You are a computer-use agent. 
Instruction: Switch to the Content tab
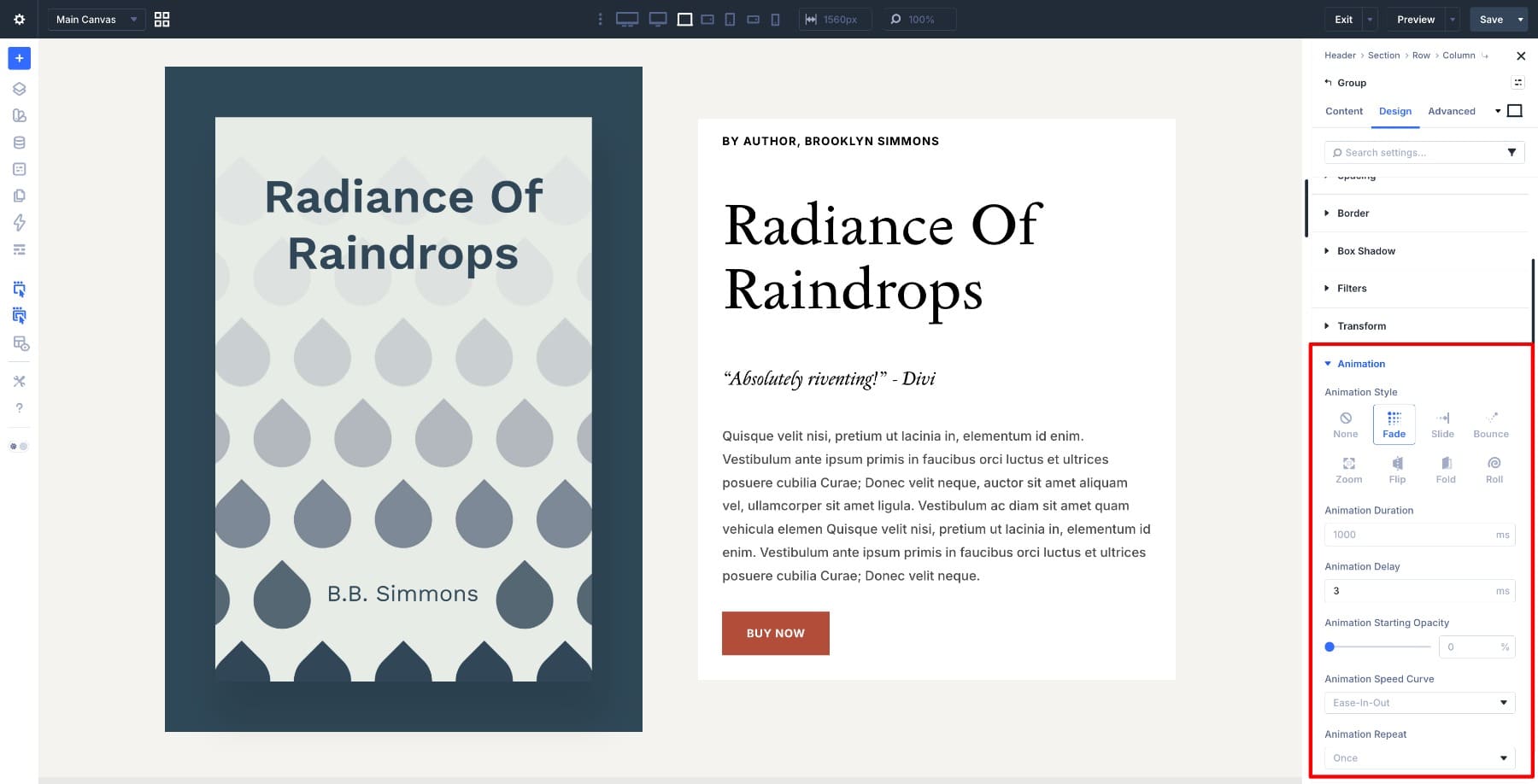pyautogui.click(x=1343, y=111)
